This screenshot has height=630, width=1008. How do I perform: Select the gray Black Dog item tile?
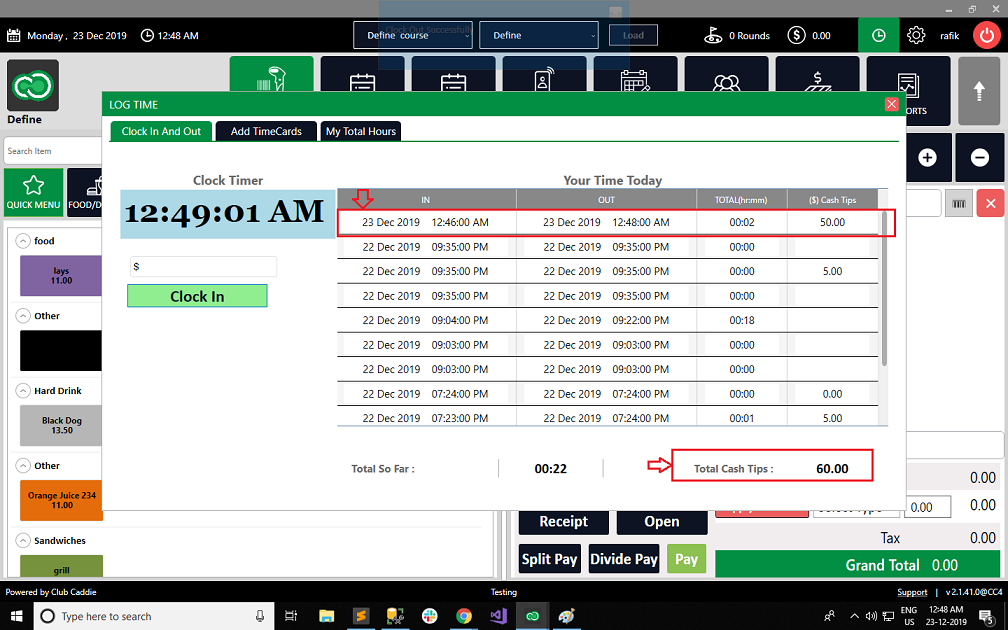(61, 425)
